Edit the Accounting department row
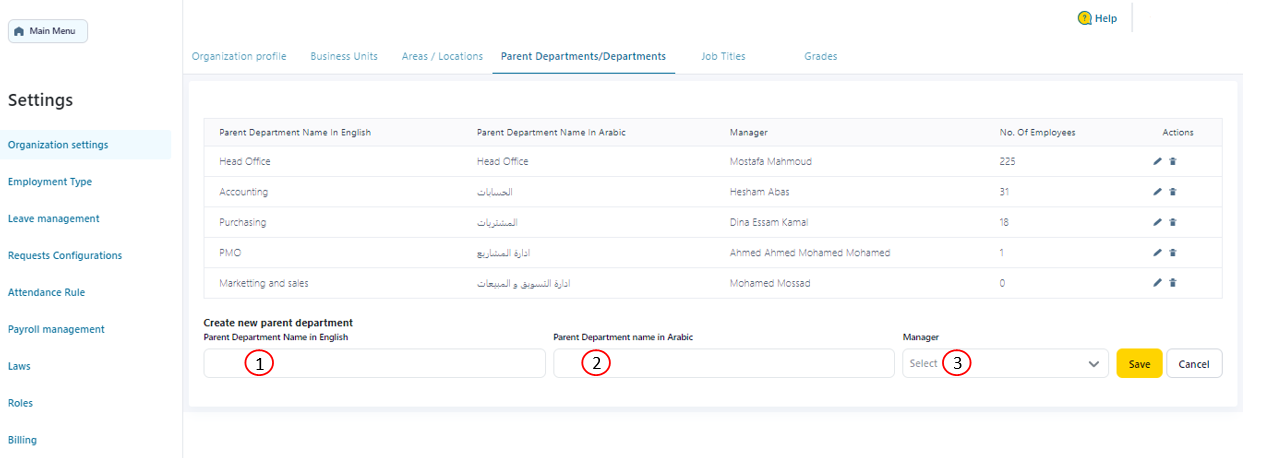The height and width of the screenshot is (458, 1271). [x=1157, y=192]
